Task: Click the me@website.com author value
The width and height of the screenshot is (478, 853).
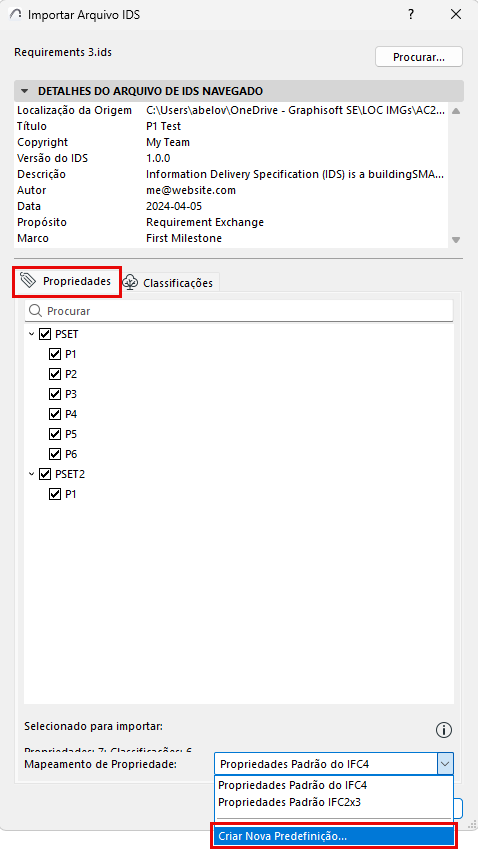Action: (x=191, y=190)
